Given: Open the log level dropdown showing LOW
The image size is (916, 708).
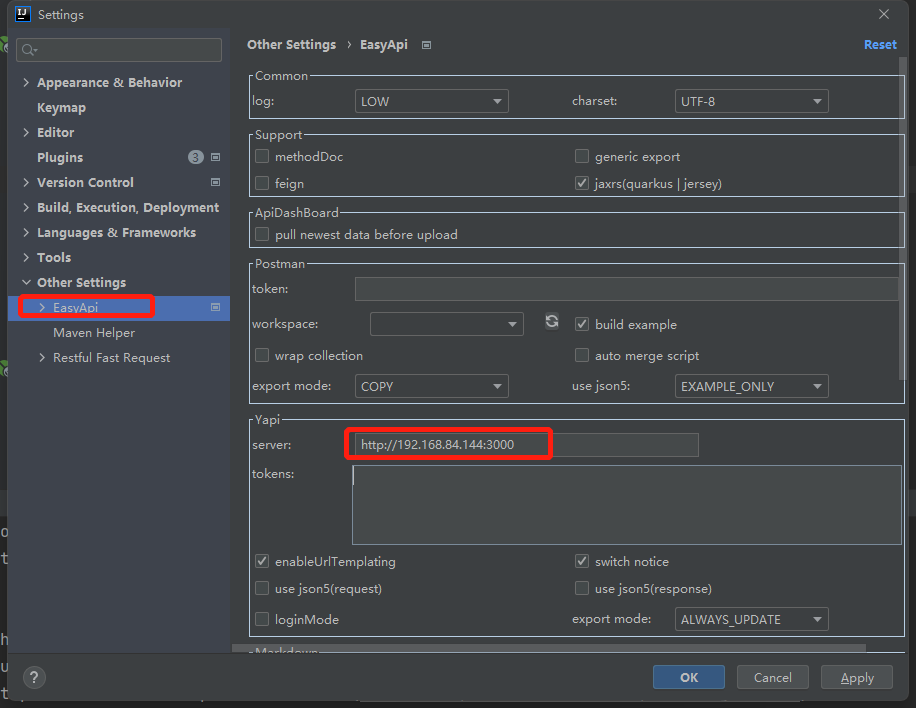Looking at the screenshot, I should tap(432, 101).
